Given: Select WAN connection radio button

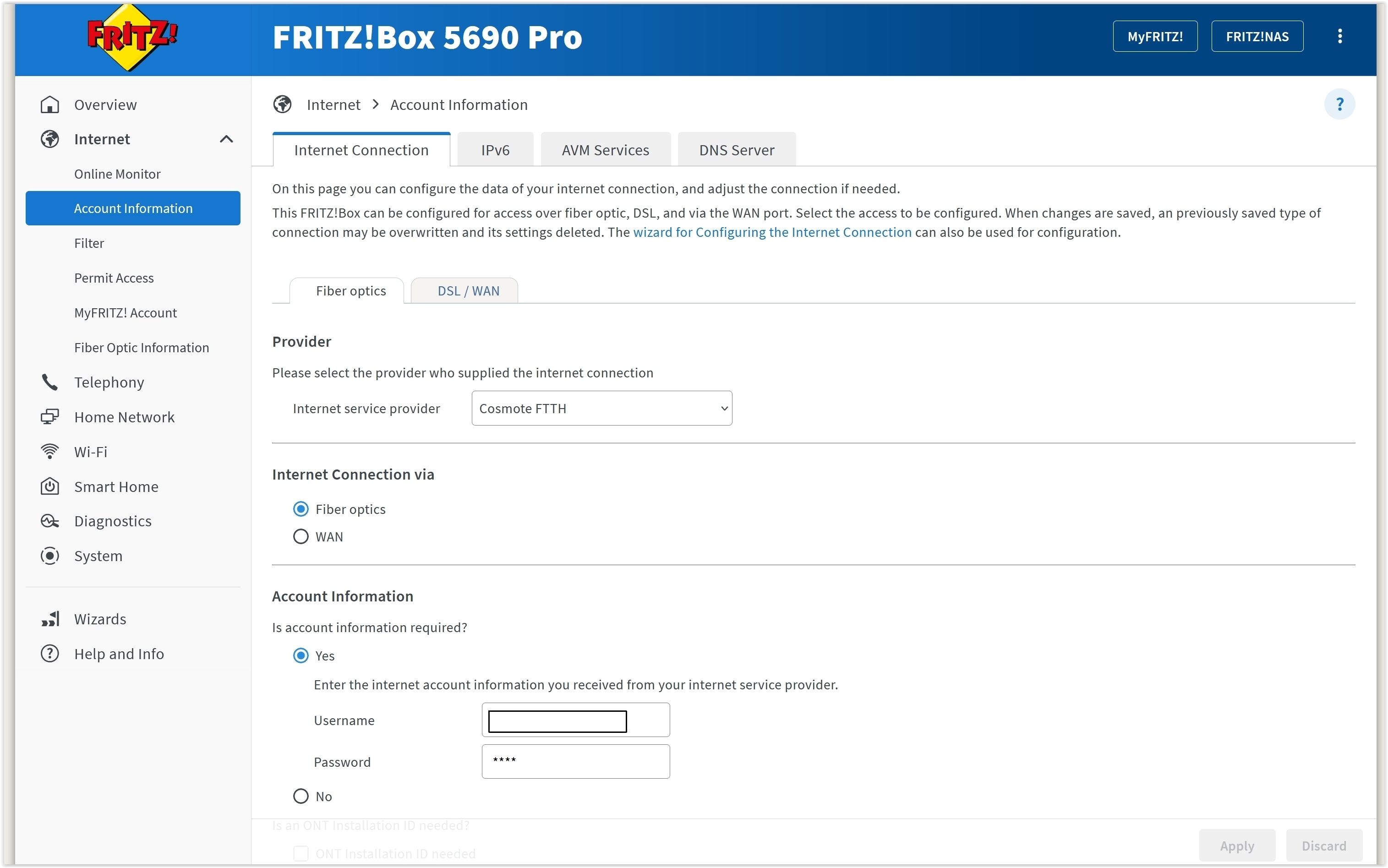Looking at the screenshot, I should 300,537.
